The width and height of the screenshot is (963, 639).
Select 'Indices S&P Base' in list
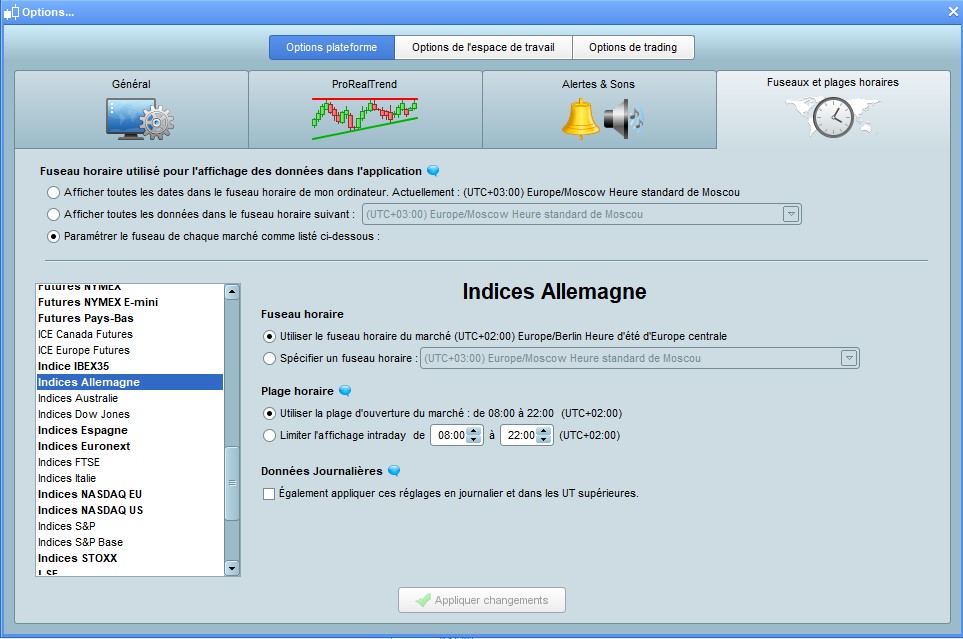point(130,542)
